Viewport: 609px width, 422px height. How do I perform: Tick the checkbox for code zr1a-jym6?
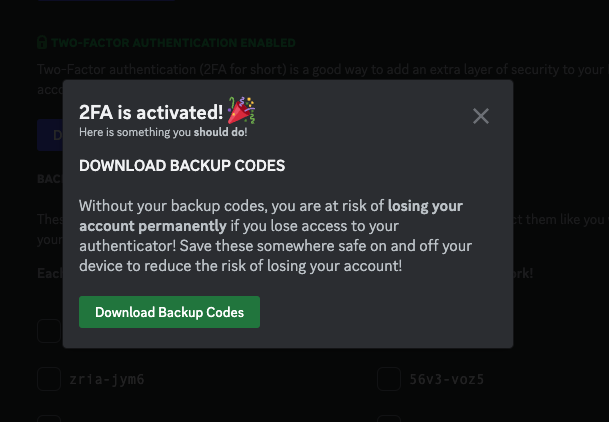tap(49, 379)
